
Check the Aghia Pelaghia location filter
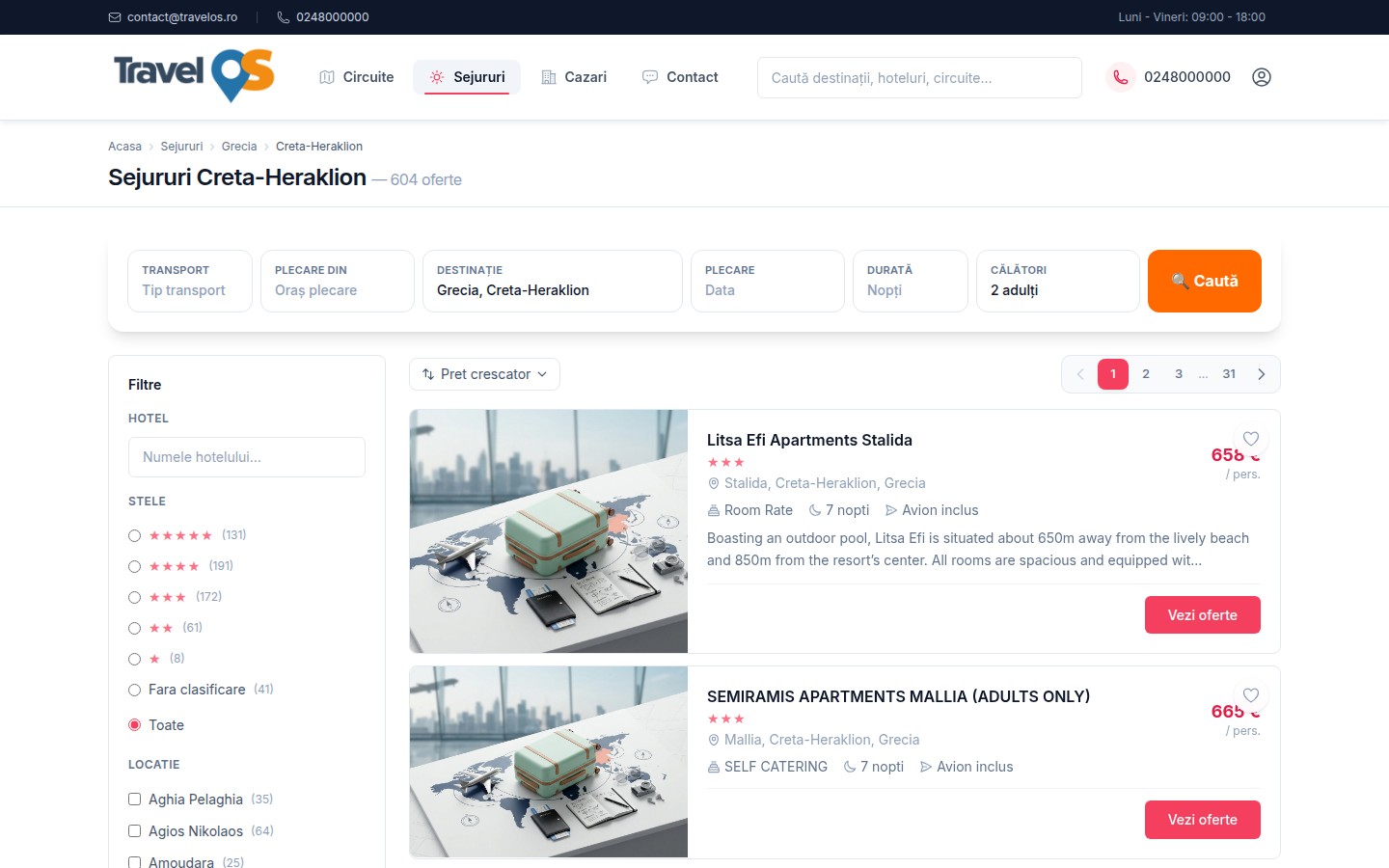tap(135, 800)
